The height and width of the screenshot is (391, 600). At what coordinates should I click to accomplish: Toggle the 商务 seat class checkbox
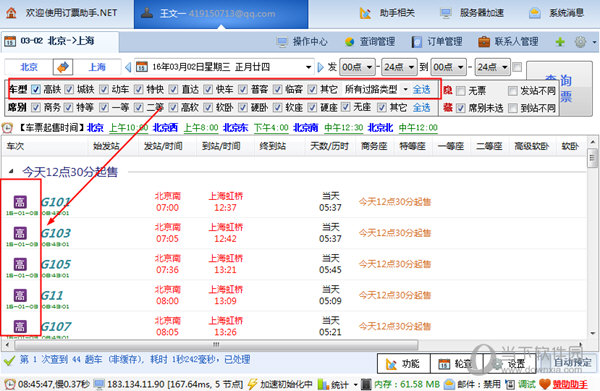pyautogui.click(x=36, y=108)
